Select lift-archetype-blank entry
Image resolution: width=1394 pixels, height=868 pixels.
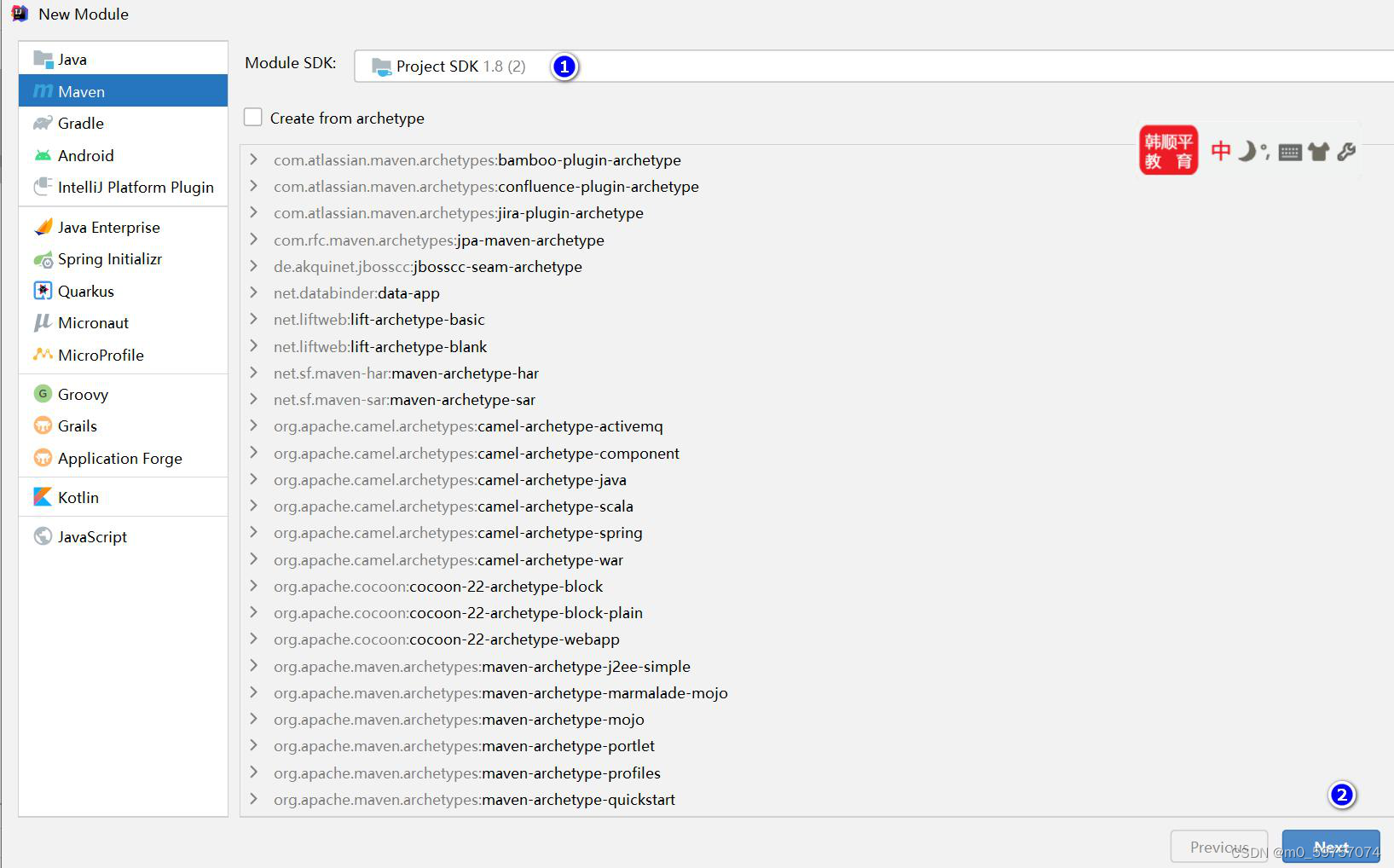click(x=380, y=346)
